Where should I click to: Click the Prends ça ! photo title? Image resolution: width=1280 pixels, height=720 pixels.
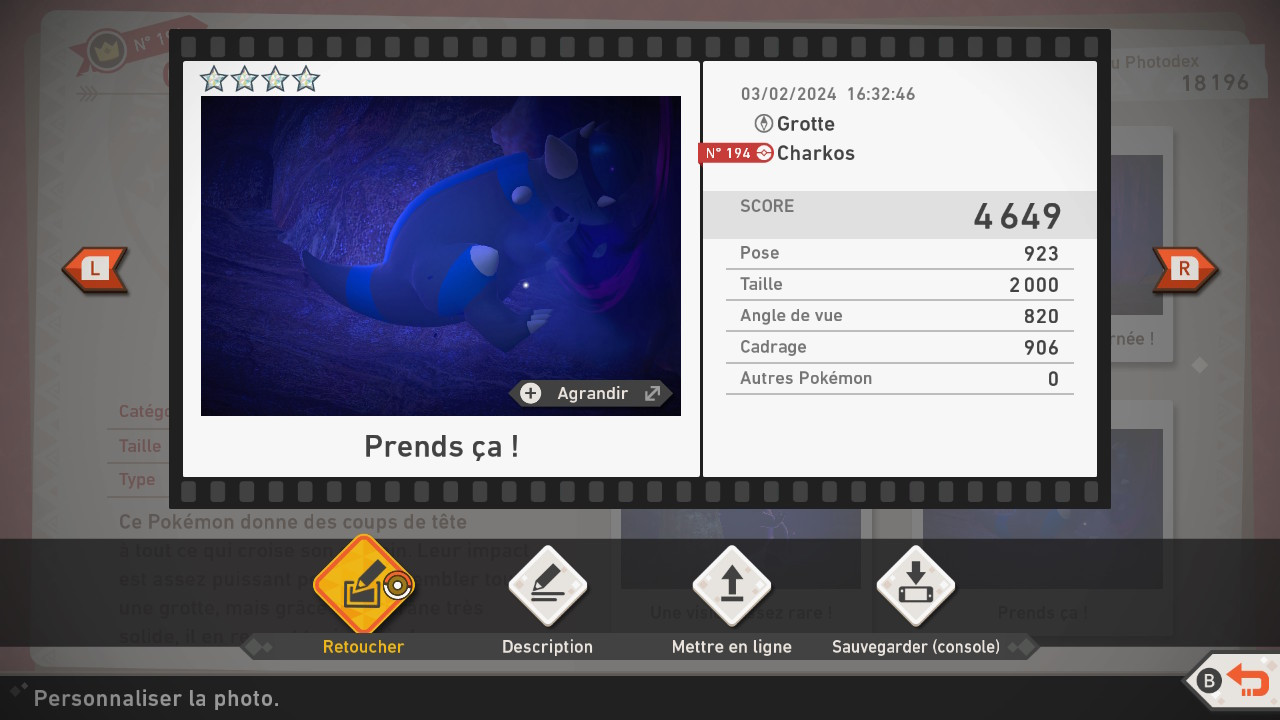point(441,446)
